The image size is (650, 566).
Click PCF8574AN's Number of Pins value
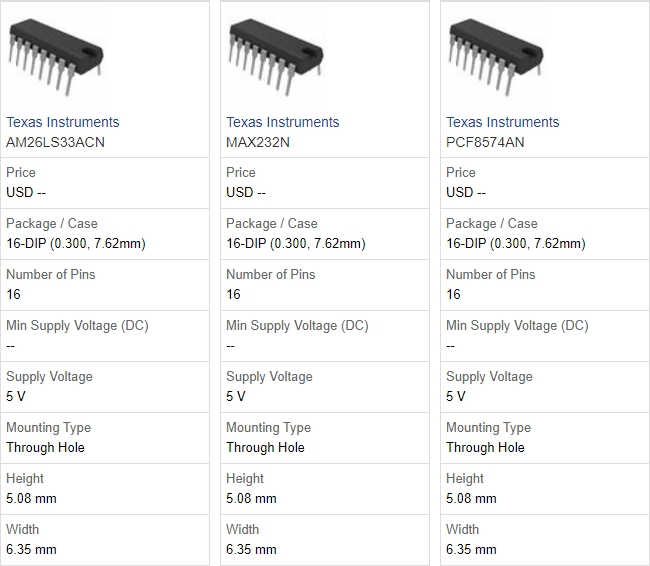click(x=453, y=294)
